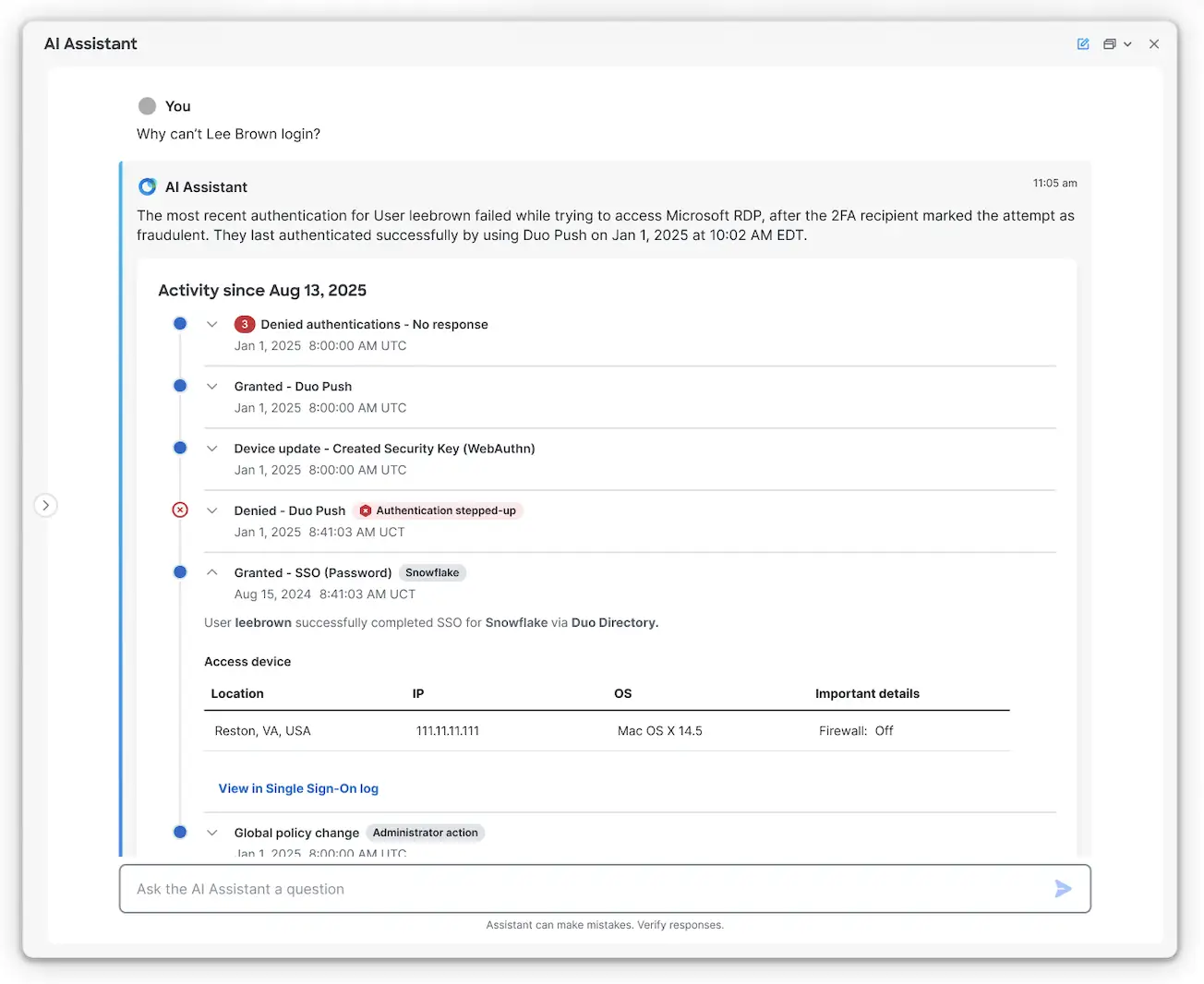The height and width of the screenshot is (984, 1204).
Task: Click the Snowflake badge
Action: click(x=432, y=572)
